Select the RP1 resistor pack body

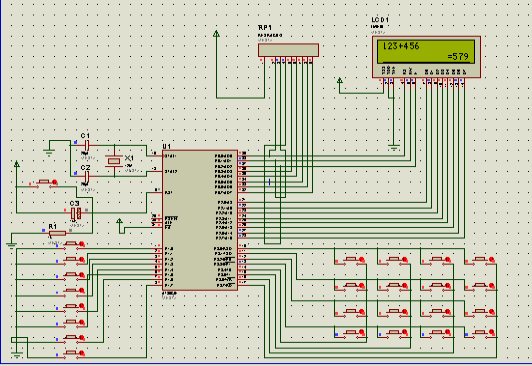pos(288,50)
